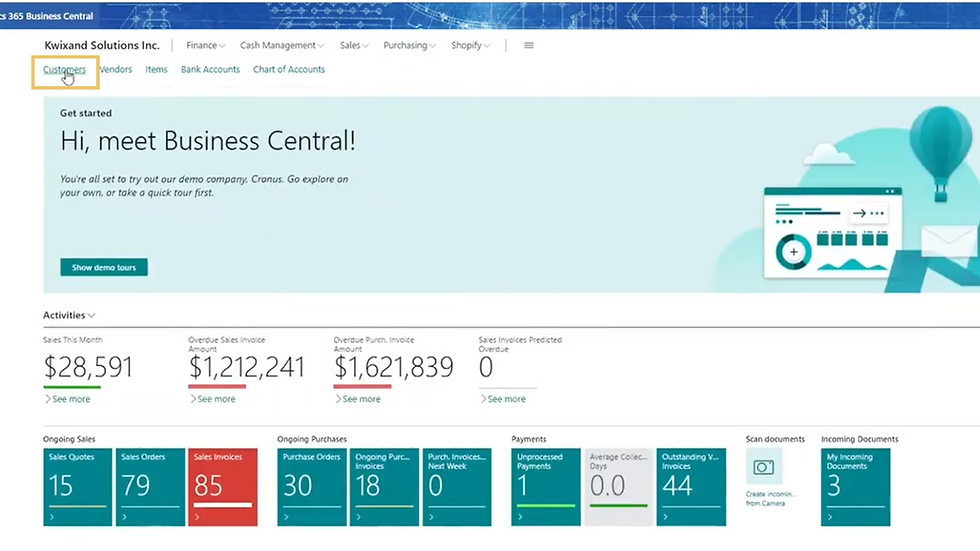Collapse the Activities section

click(69, 315)
